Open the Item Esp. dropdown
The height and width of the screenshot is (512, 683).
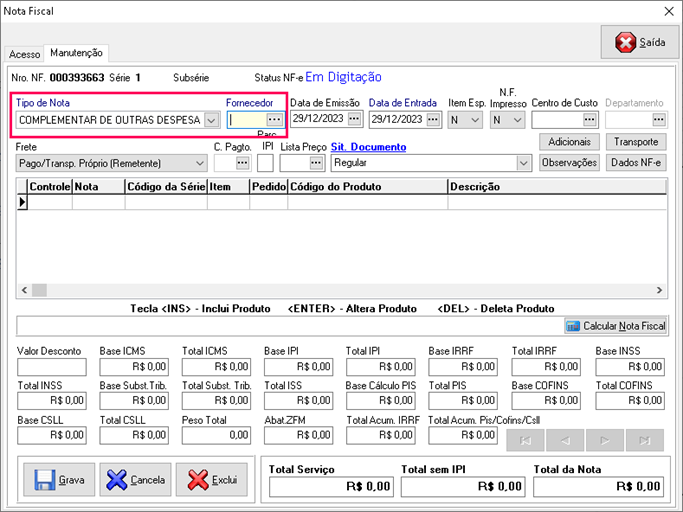[x=474, y=120]
